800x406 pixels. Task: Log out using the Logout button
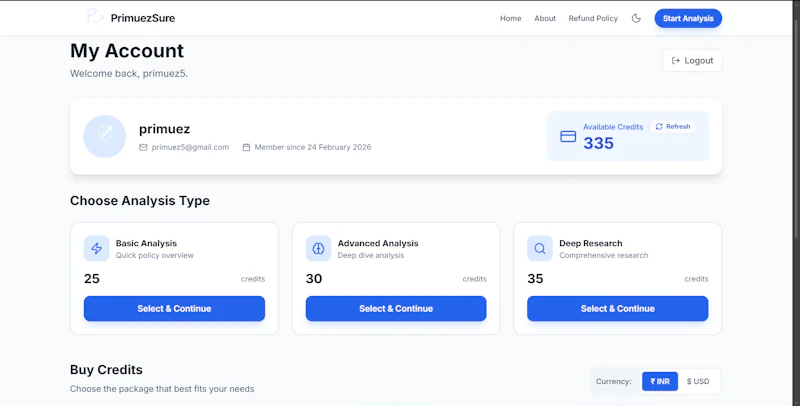tap(692, 61)
